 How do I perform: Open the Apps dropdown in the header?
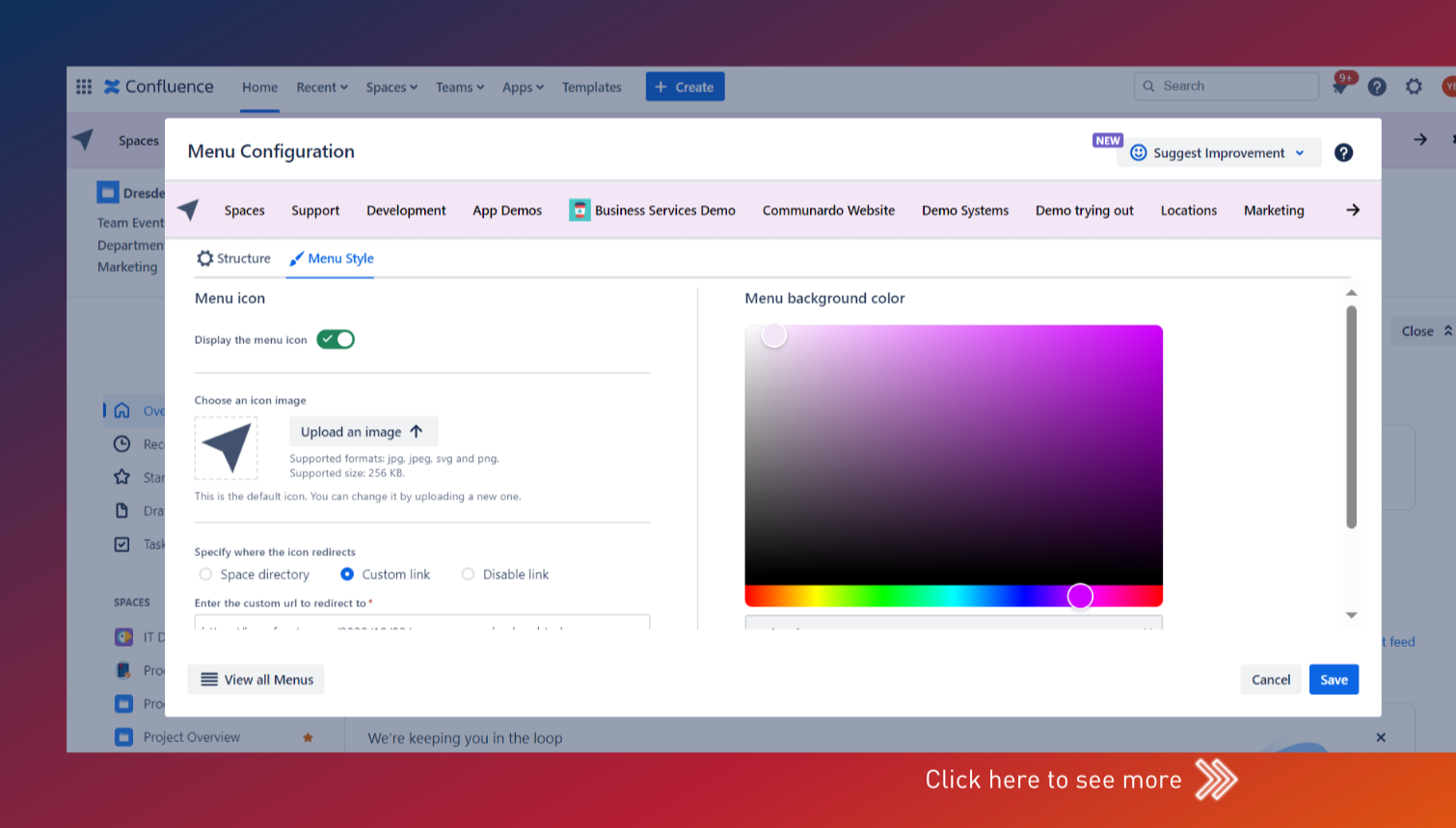click(x=523, y=87)
